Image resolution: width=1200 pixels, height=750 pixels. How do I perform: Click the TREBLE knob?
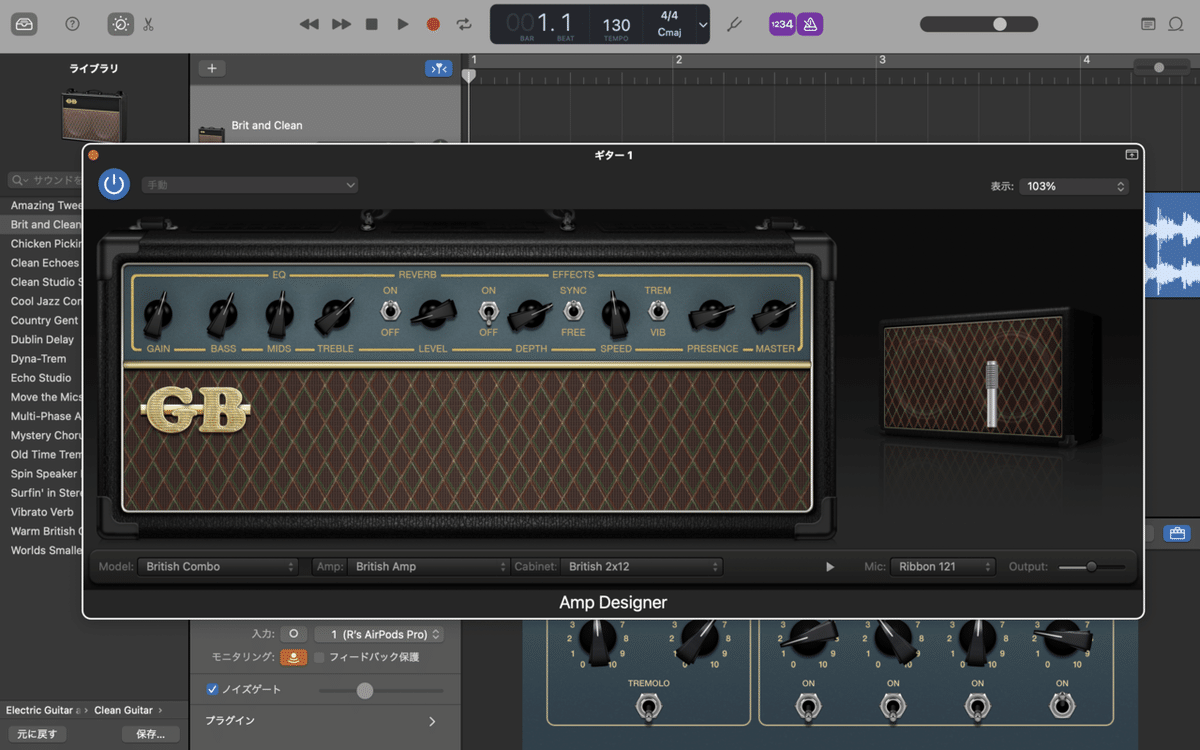point(334,317)
